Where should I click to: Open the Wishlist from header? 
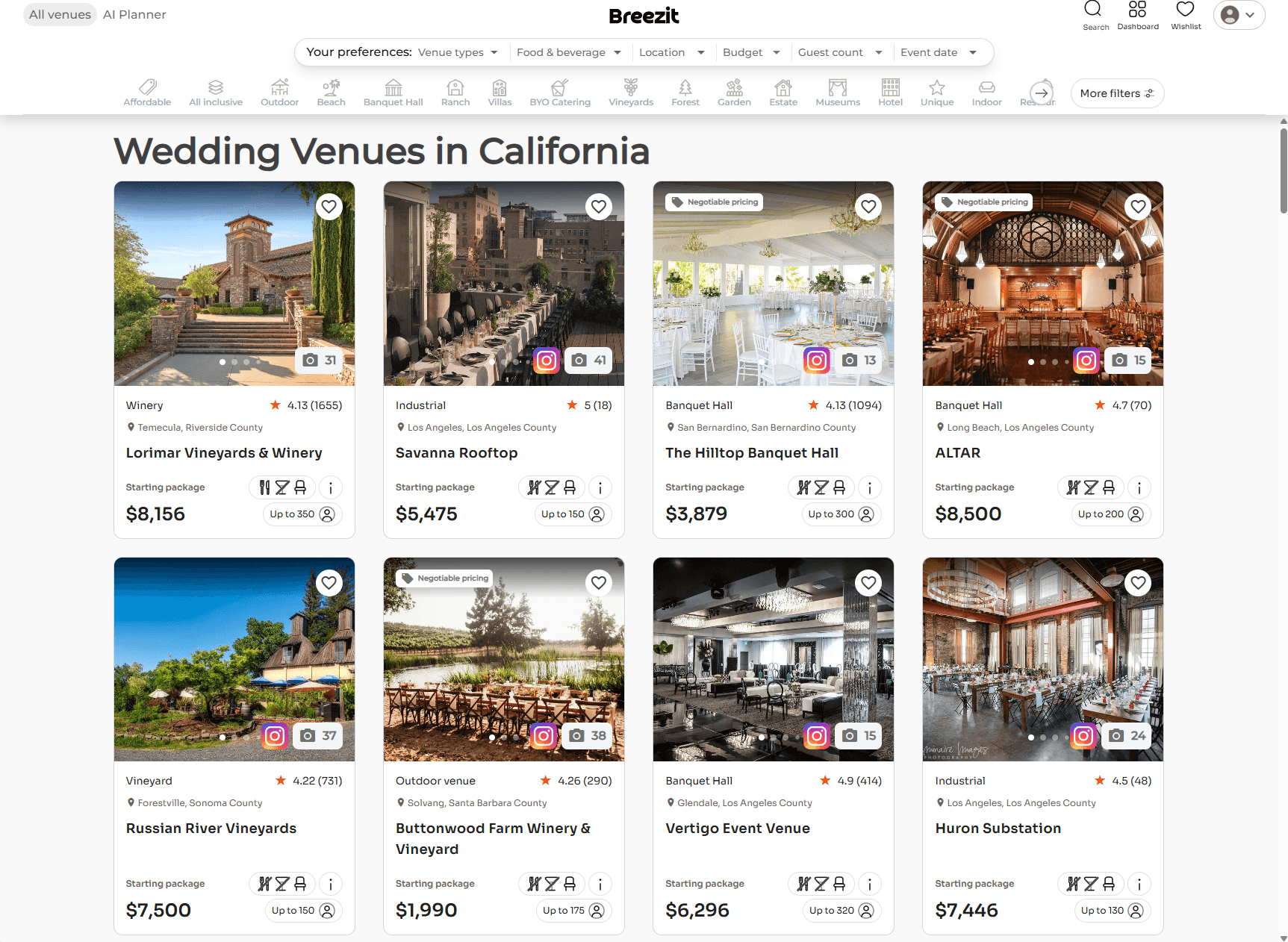1185,15
